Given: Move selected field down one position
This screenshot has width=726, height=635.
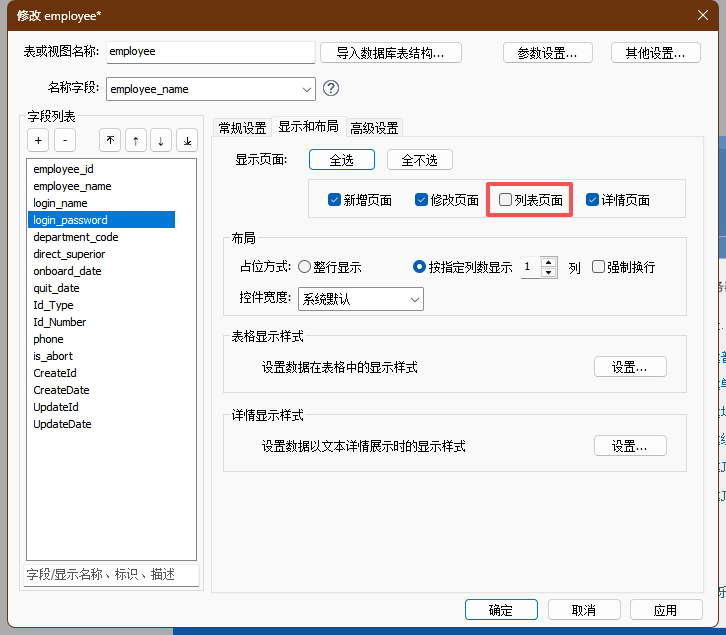Looking at the screenshot, I should pyautogui.click(x=161, y=141).
